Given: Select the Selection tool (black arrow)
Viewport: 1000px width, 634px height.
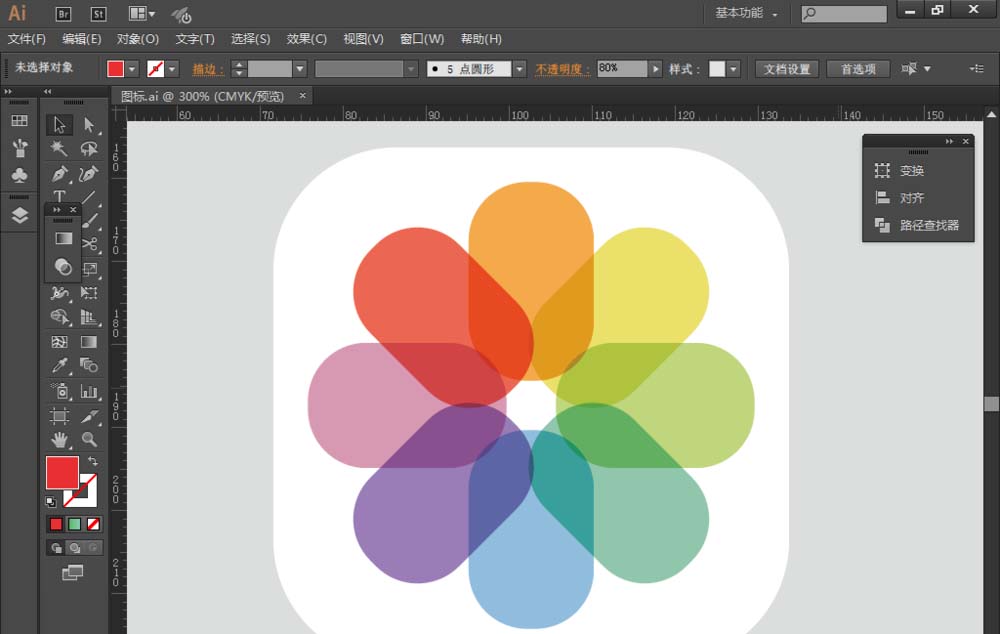Looking at the screenshot, I should pyautogui.click(x=59, y=124).
